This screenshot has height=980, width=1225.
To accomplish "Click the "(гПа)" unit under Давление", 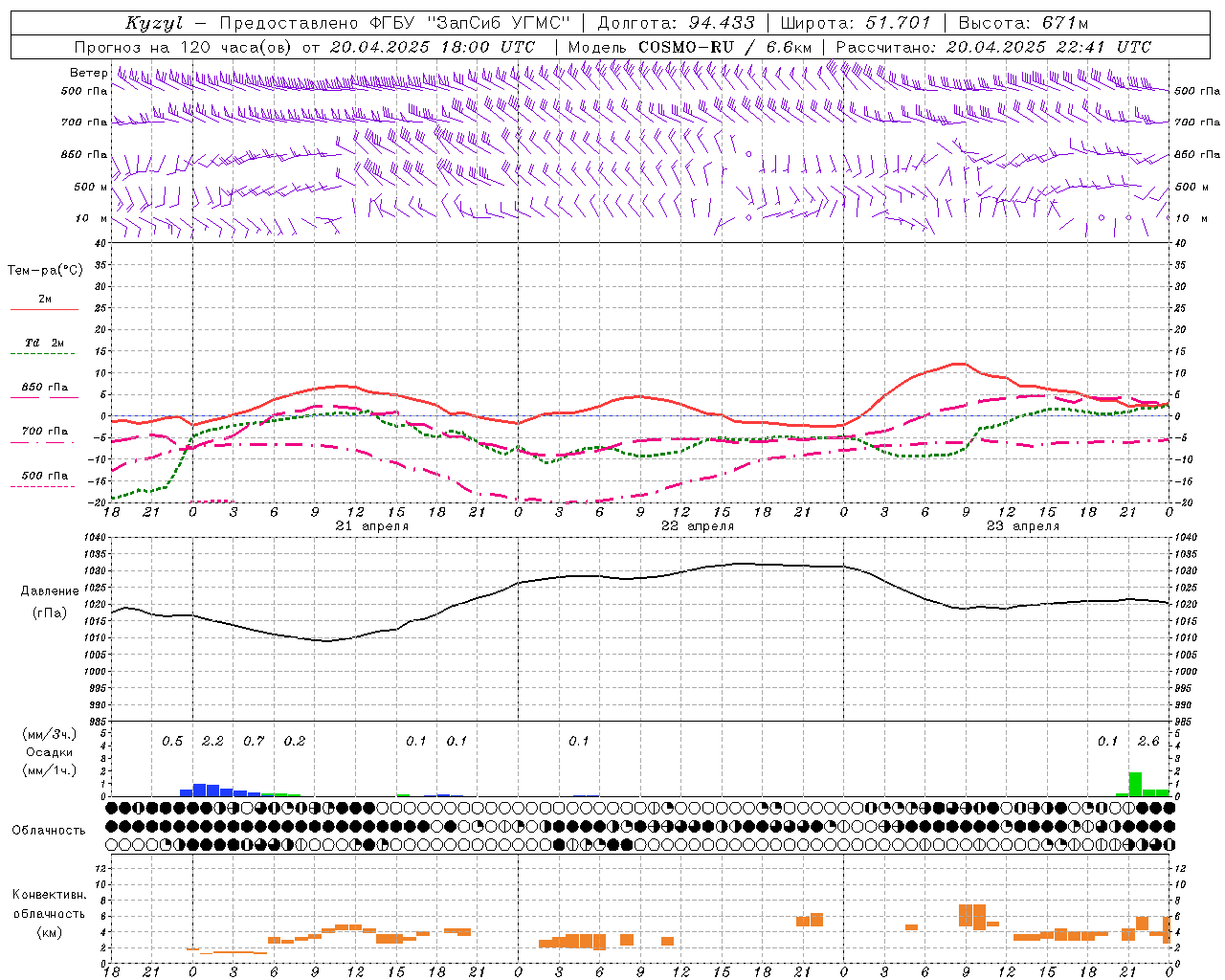I will [50, 612].
